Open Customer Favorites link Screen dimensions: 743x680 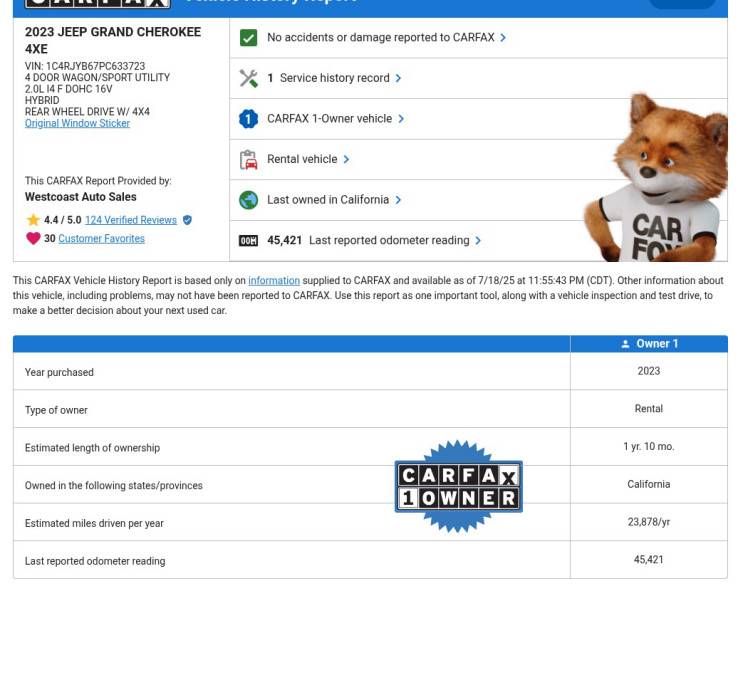tap(101, 238)
